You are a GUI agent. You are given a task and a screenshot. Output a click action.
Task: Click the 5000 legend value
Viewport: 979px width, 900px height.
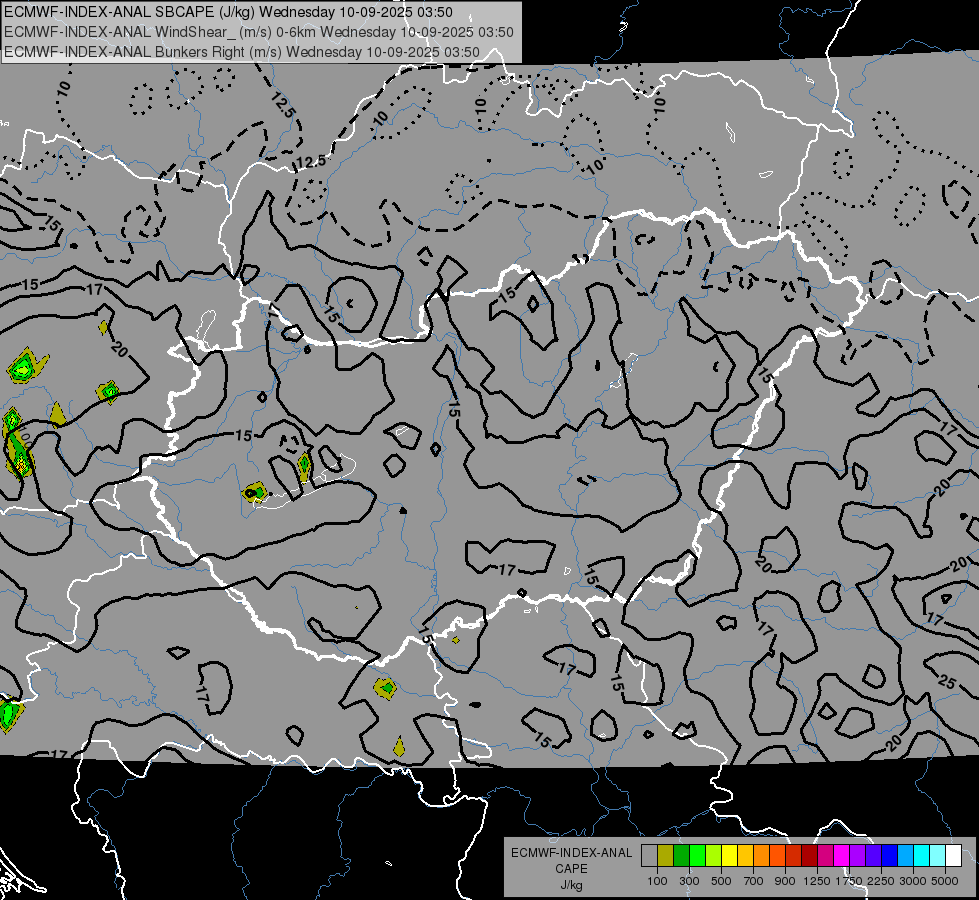click(x=945, y=881)
